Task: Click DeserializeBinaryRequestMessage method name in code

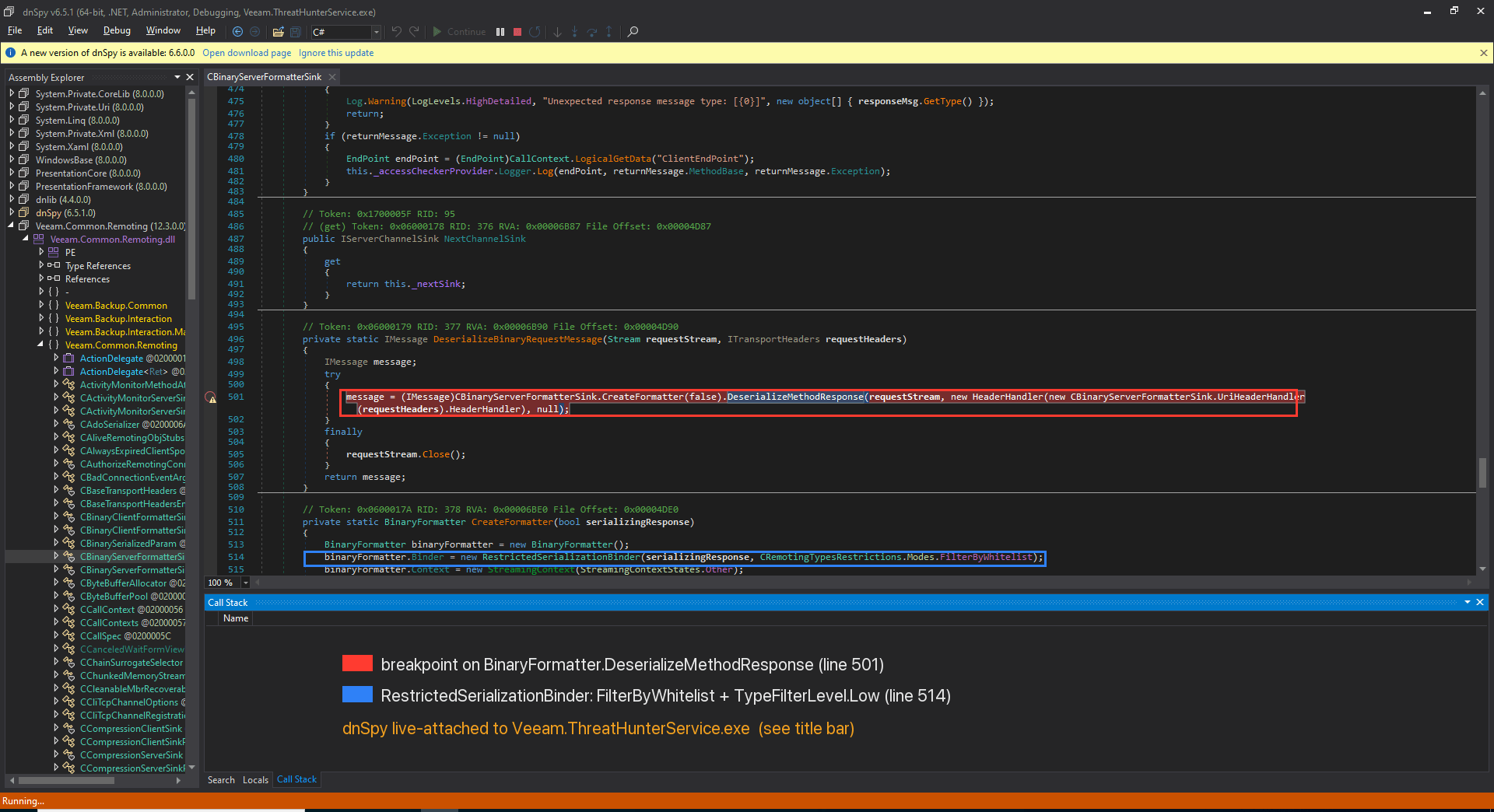Action: click(x=517, y=339)
